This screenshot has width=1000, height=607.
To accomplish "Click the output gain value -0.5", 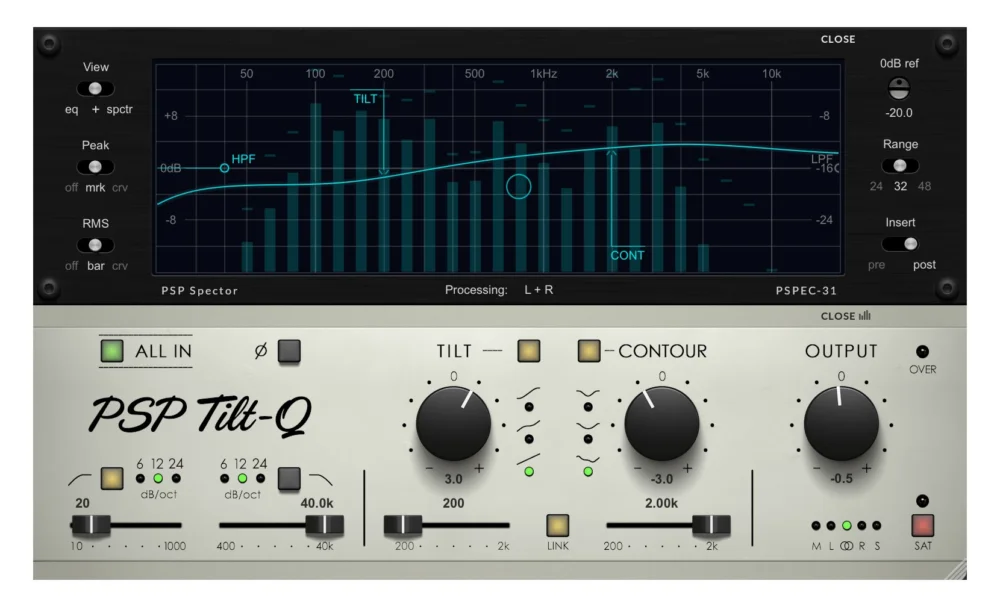I will coord(841,479).
